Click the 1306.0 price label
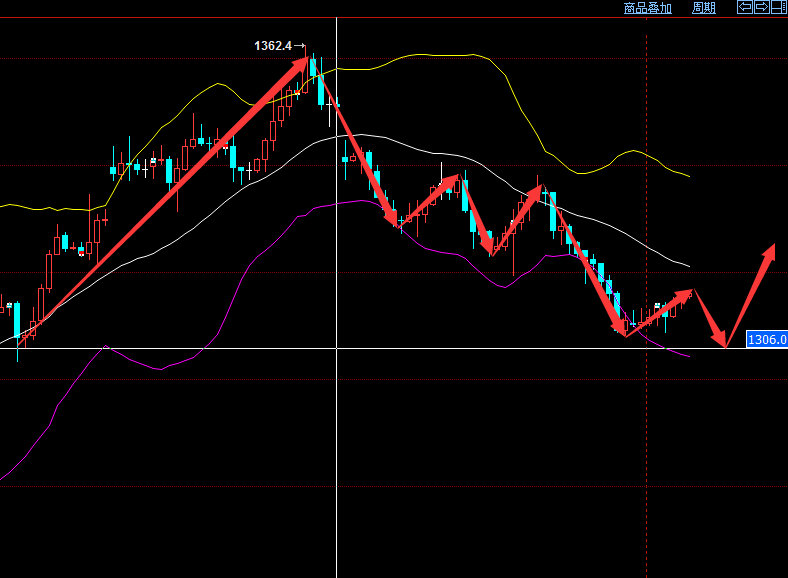The image size is (788, 578). 767,340
